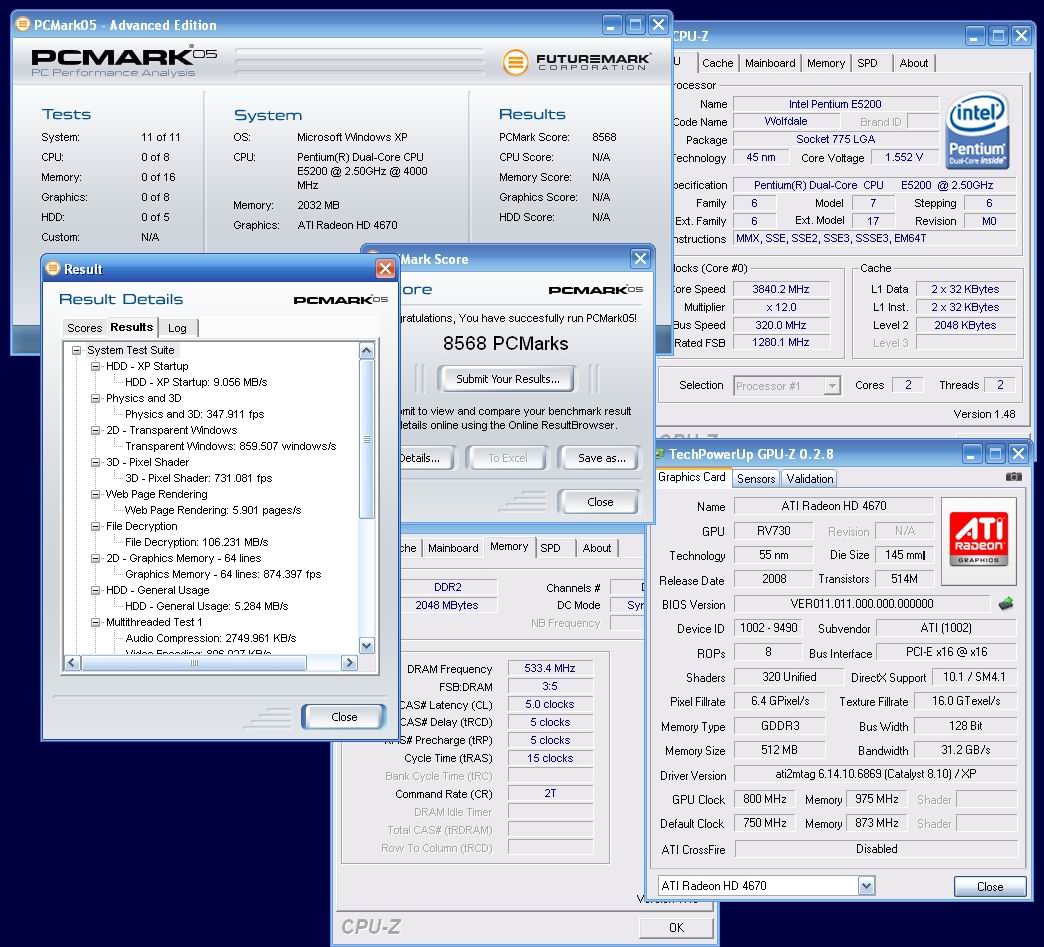Click the horizontal scrollbar thumb in Result

(194, 663)
